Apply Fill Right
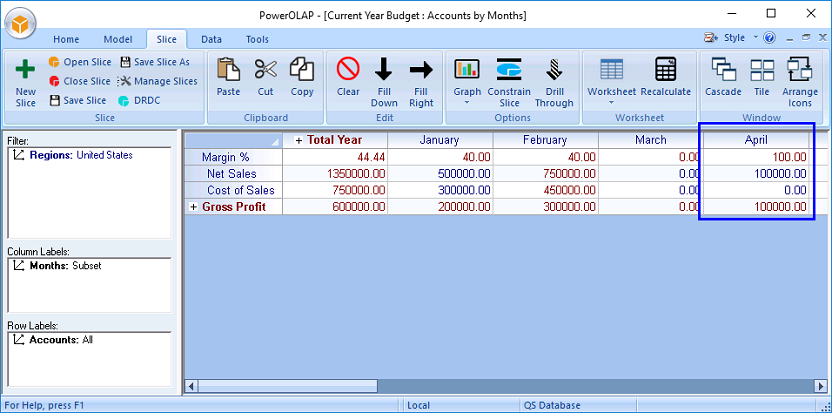This screenshot has height=413, width=832. point(421,82)
